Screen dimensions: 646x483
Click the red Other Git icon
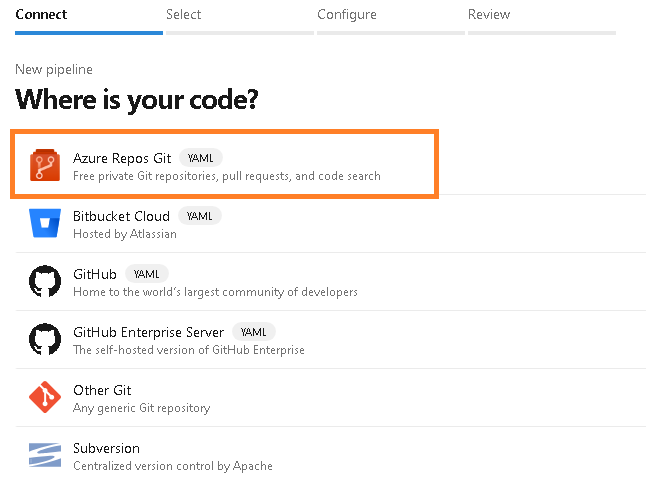click(x=45, y=398)
